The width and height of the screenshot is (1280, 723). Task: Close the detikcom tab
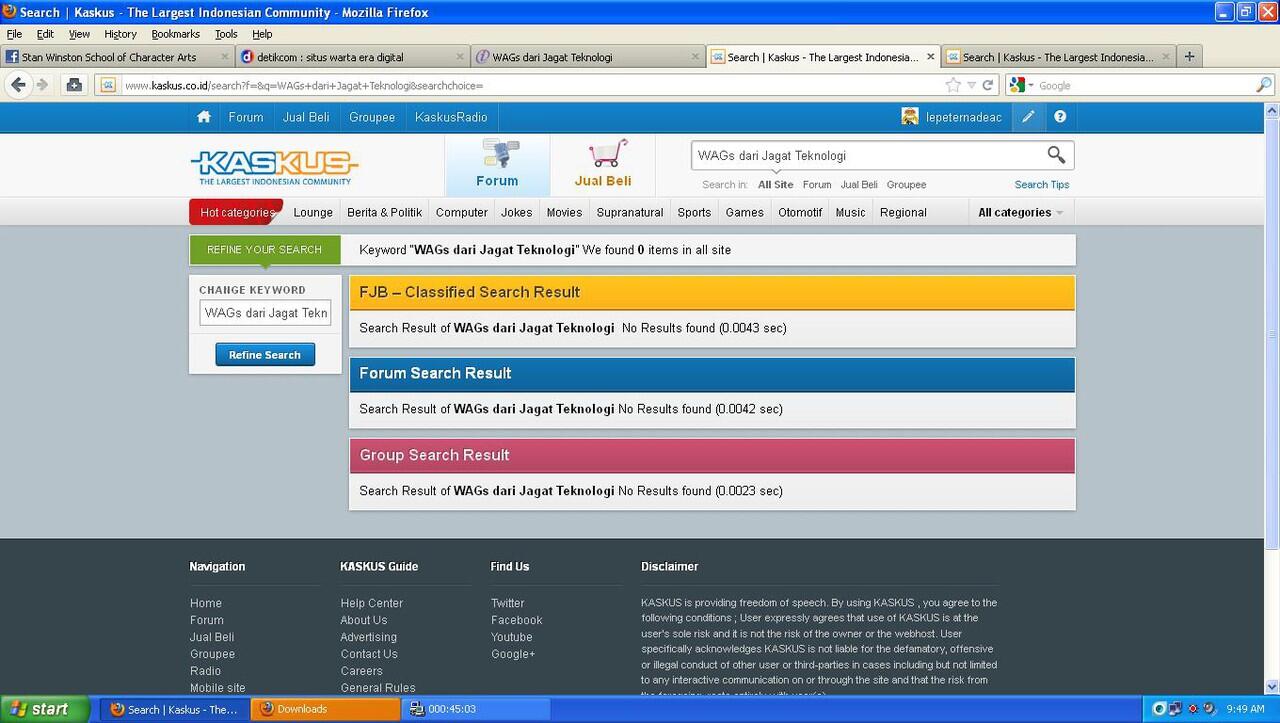click(461, 57)
